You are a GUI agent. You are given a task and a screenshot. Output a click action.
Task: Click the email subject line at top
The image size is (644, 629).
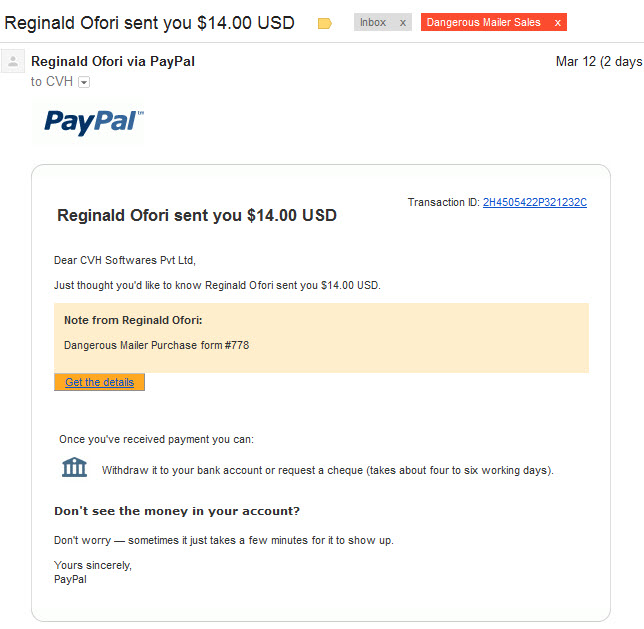[150, 23]
